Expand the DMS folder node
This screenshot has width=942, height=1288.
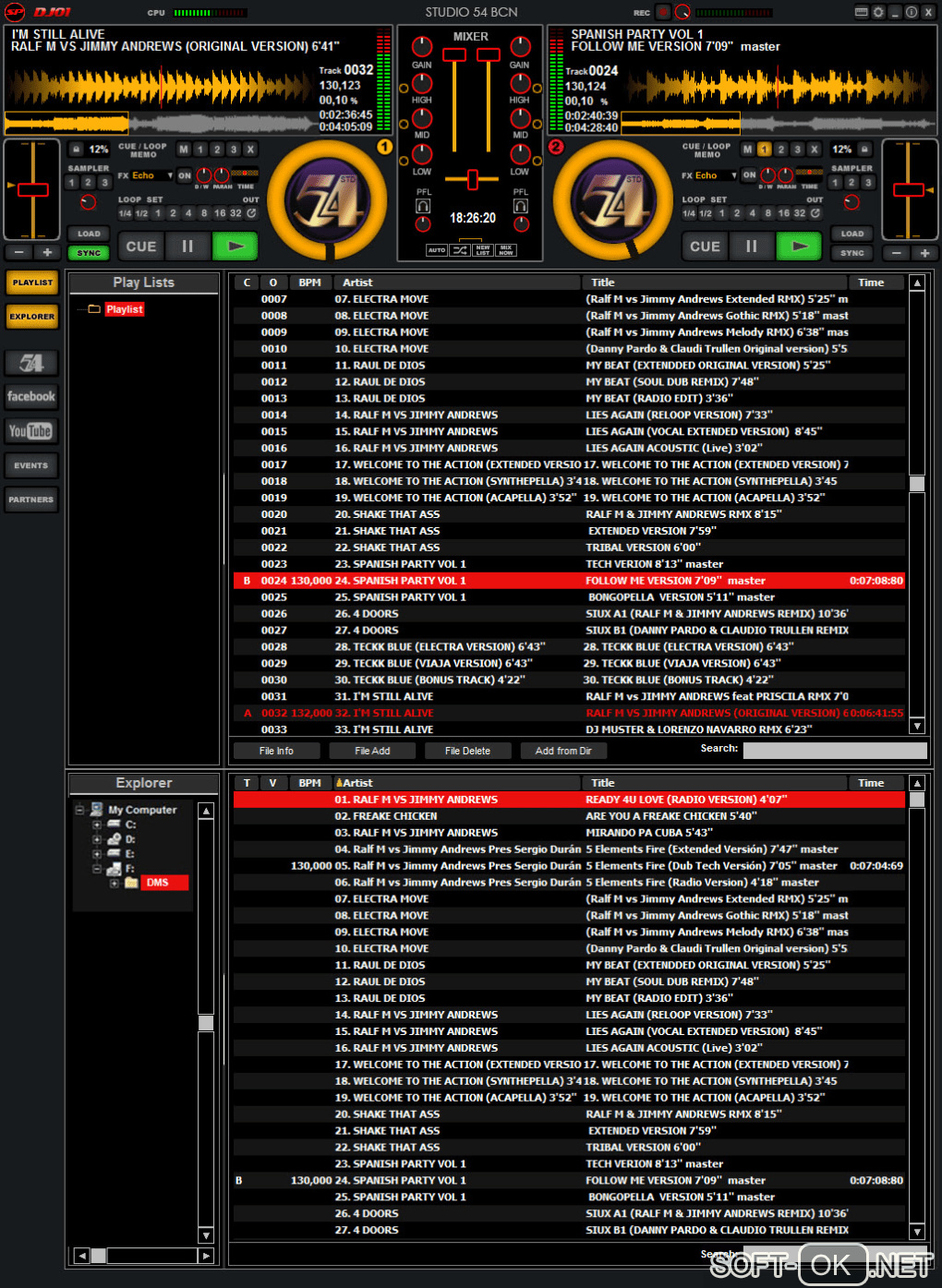pos(115,884)
